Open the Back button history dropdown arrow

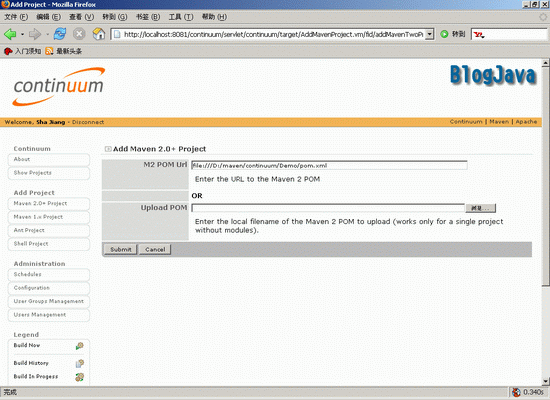pyautogui.click(x=22, y=34)
